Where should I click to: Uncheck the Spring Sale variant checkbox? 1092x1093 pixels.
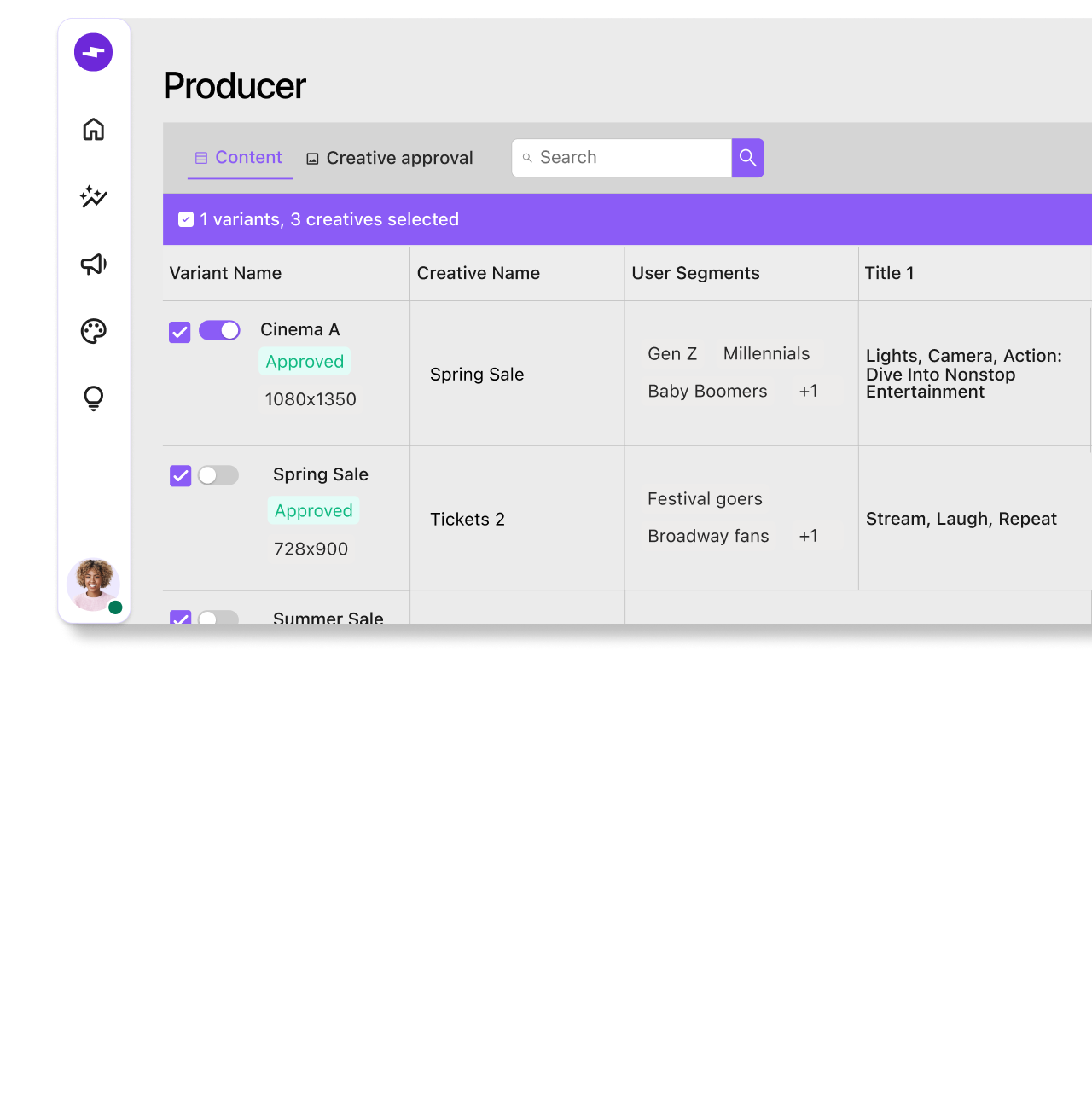(181, 476)
